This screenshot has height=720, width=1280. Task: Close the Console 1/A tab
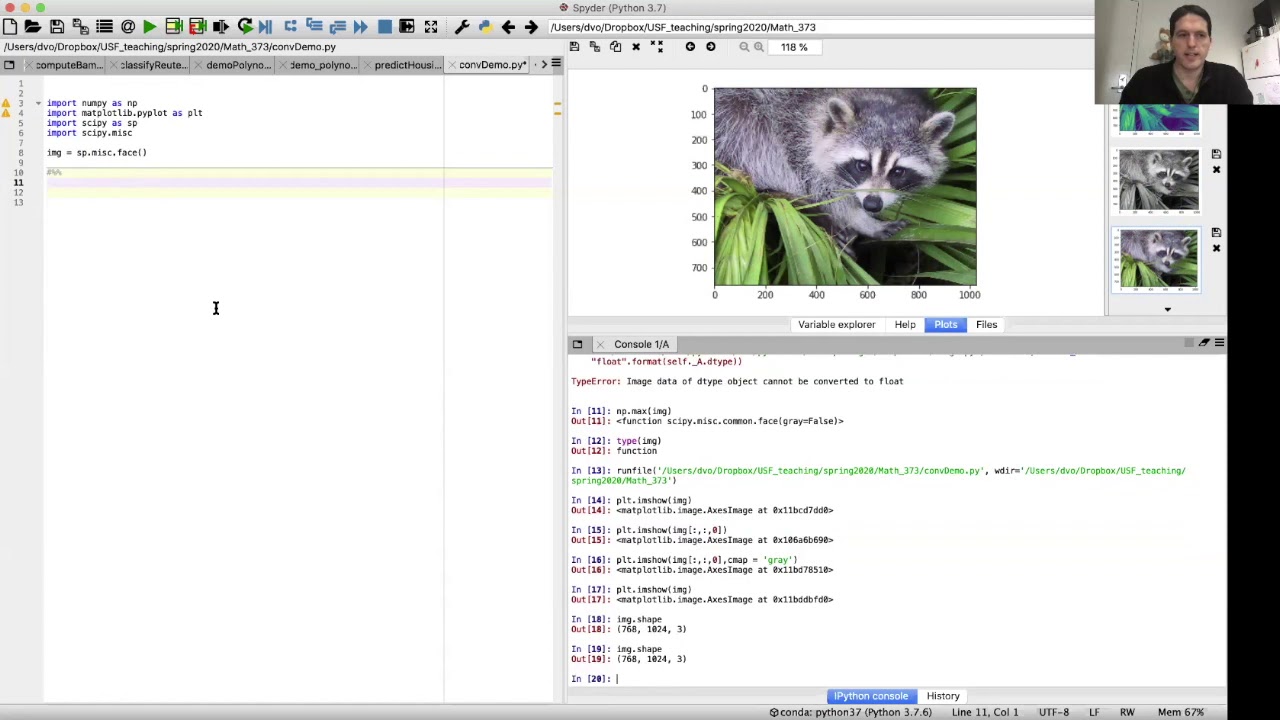point(600,345)
